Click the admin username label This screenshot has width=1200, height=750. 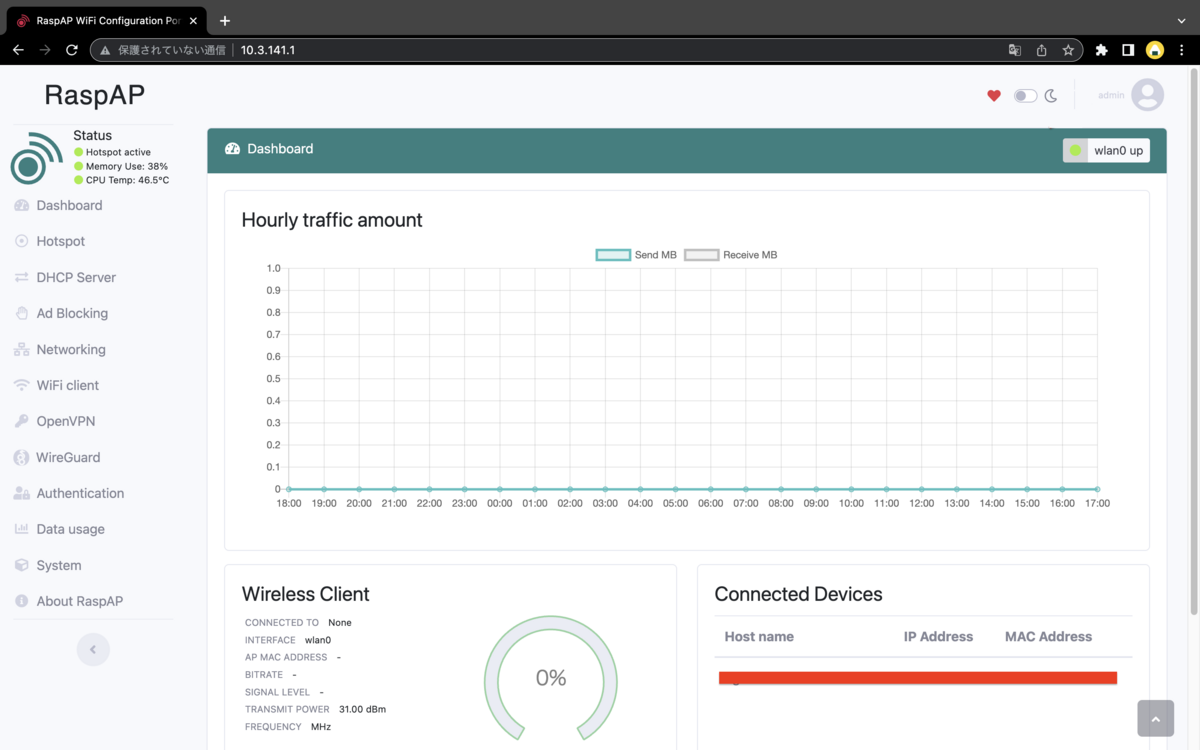pos(1111,95)
